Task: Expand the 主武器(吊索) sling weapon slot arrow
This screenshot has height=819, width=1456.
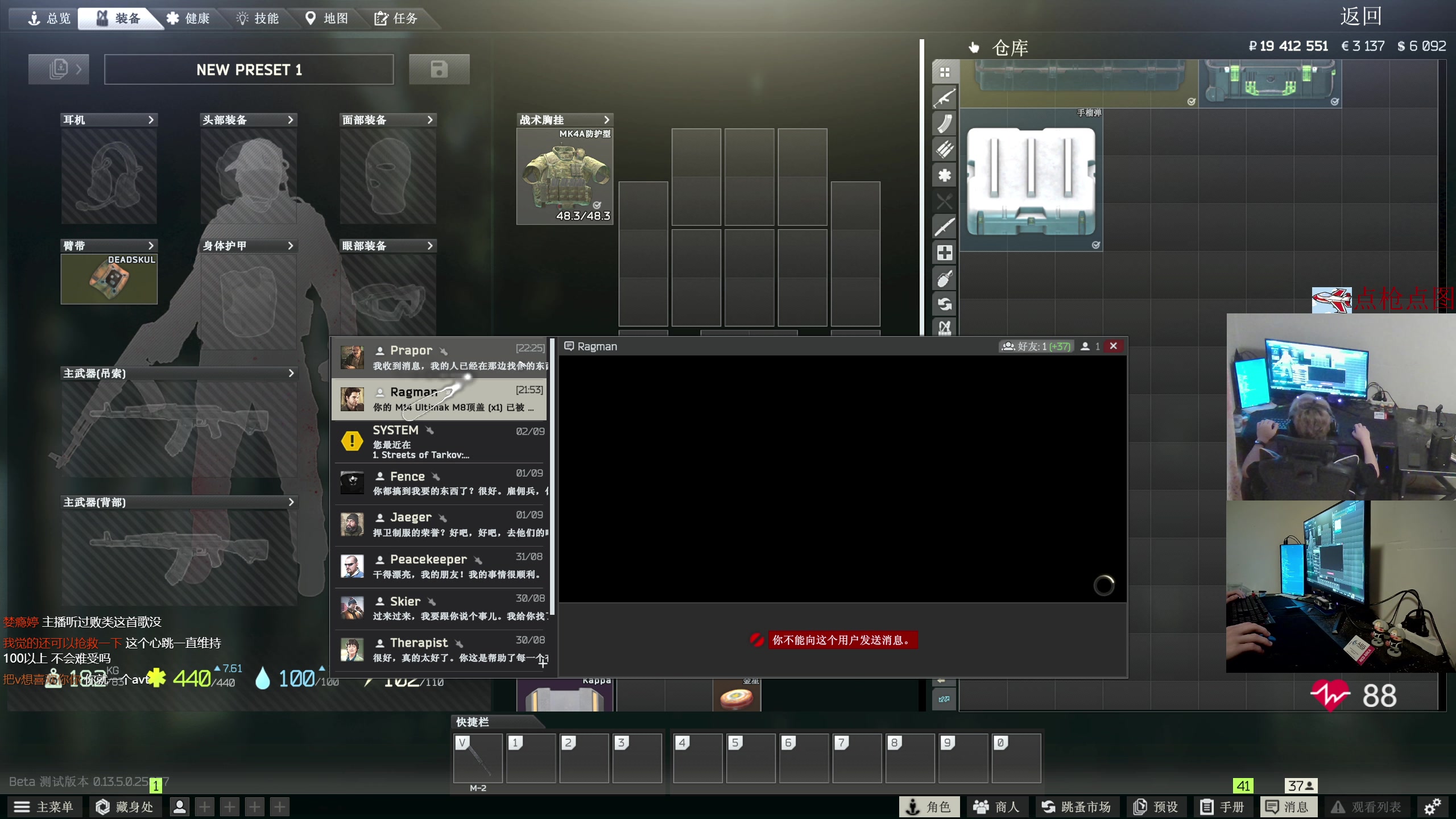Action: click(291, 373)
